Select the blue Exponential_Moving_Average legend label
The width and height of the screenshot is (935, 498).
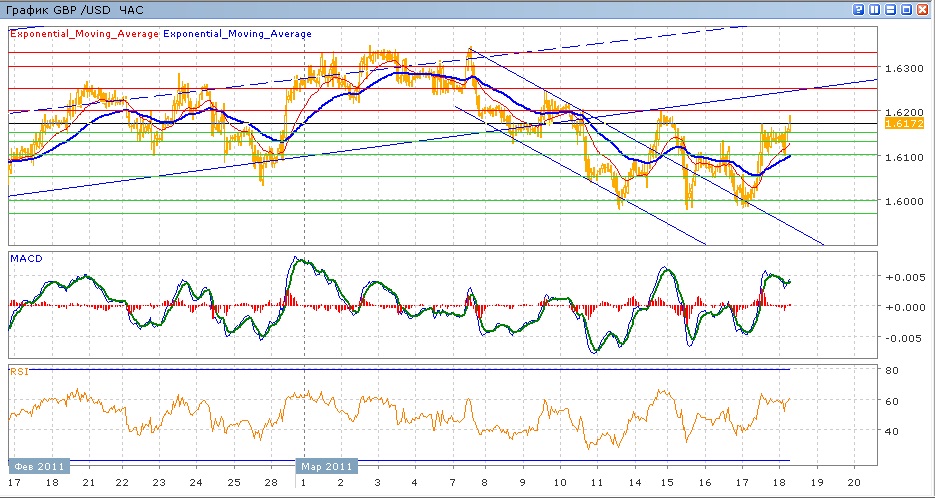pyautogui.click(x=237, y=34)
